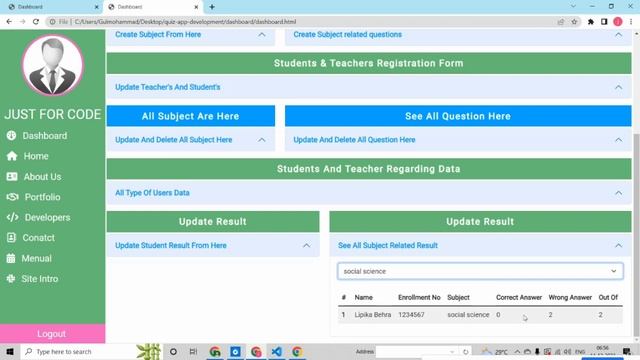
Task: Click Update Teacher's And Student's link
Action: pyautogui.click(x=167, y=87)
